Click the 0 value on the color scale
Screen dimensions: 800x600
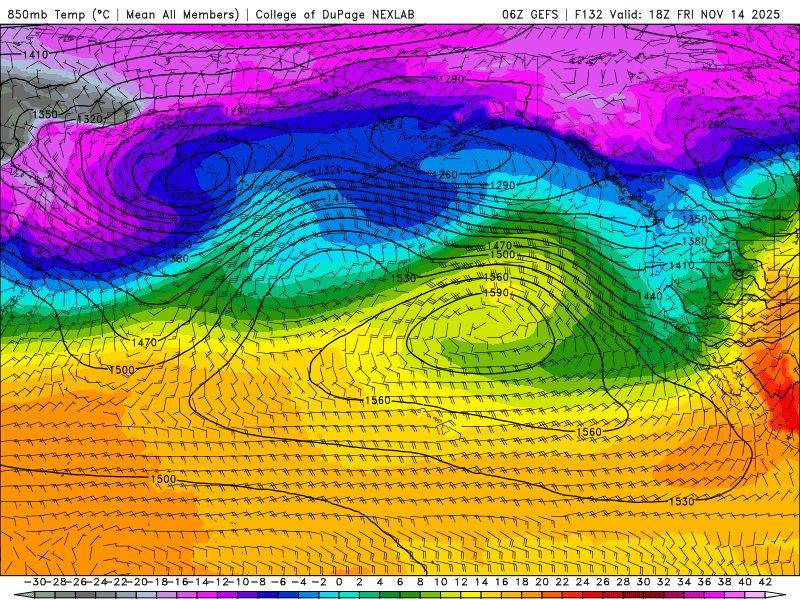pos(339,582)
